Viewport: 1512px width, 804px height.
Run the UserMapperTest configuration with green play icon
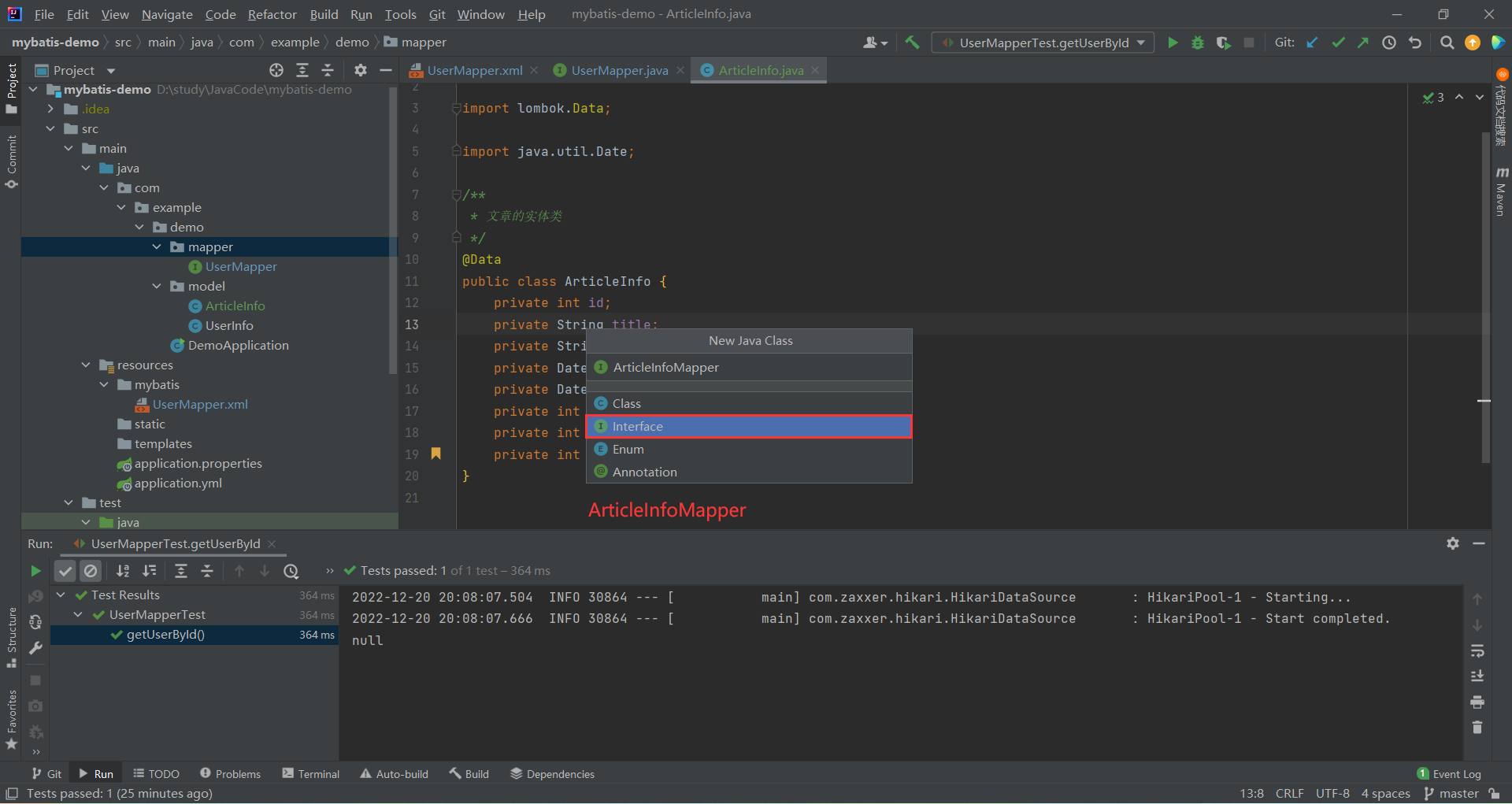[1173, 43]
